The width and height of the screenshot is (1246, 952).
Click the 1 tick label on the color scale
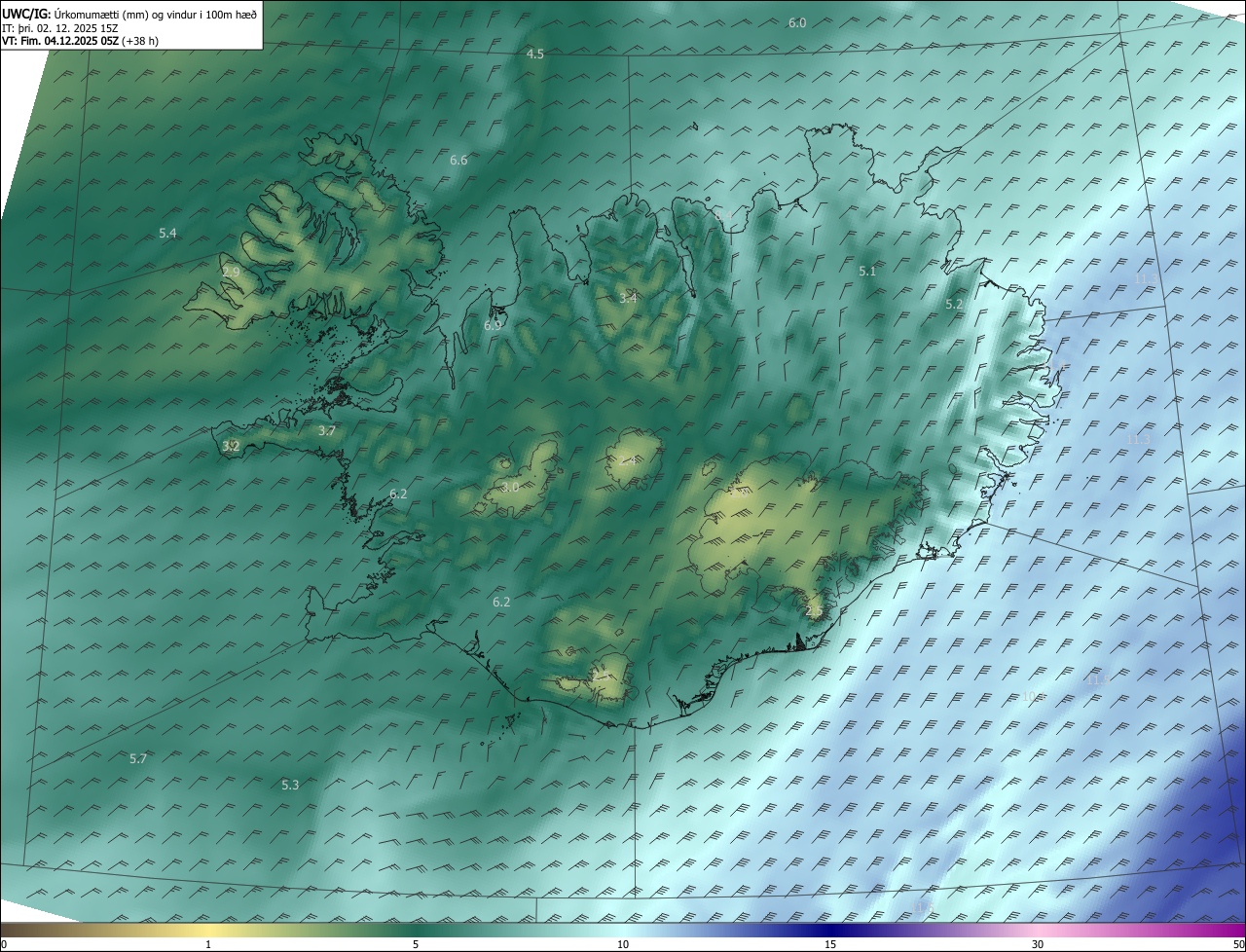[208, 945]
